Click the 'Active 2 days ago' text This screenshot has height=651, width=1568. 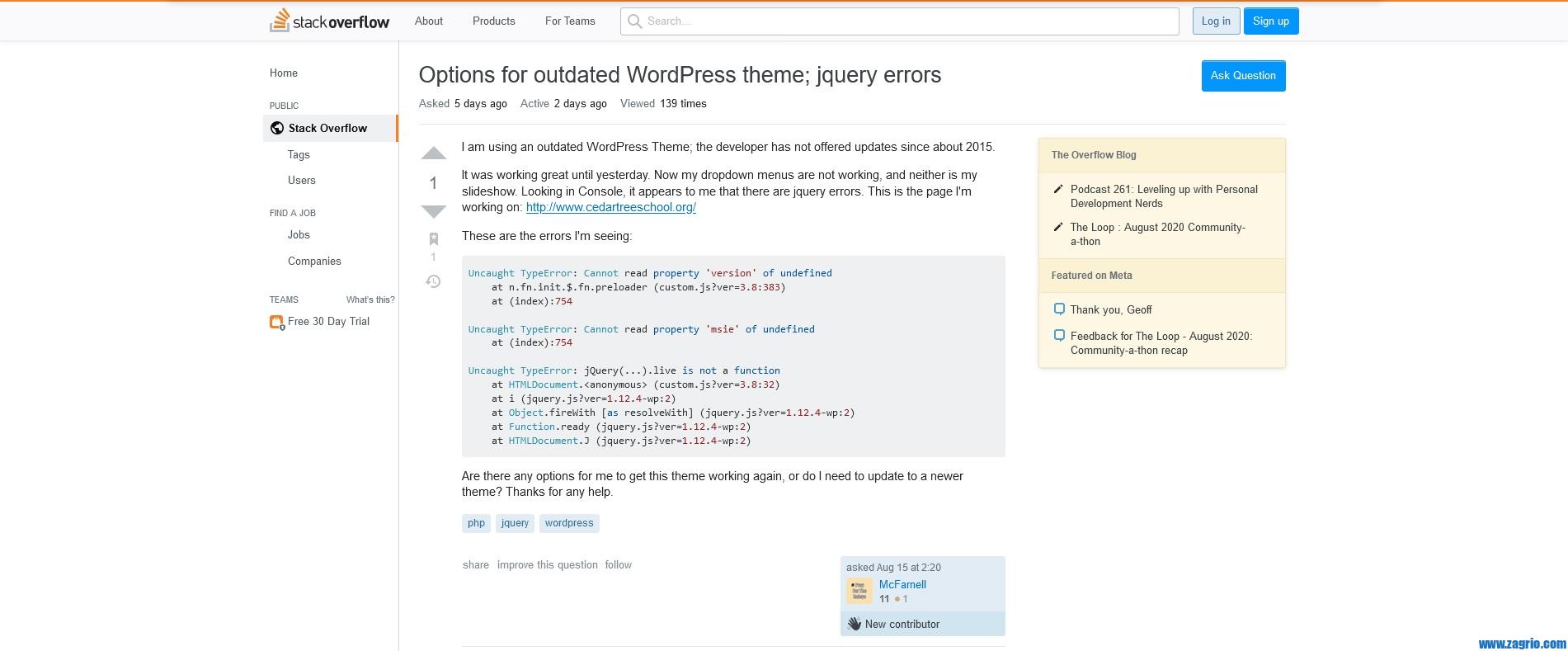pos(563,103)
